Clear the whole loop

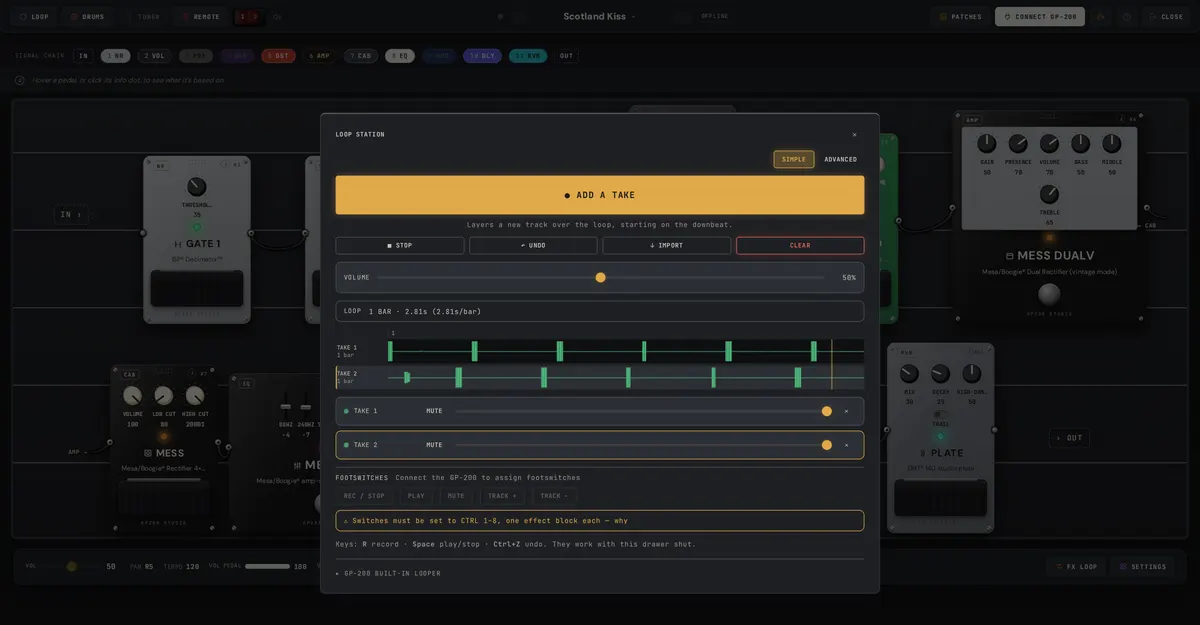tap(800, 245)
